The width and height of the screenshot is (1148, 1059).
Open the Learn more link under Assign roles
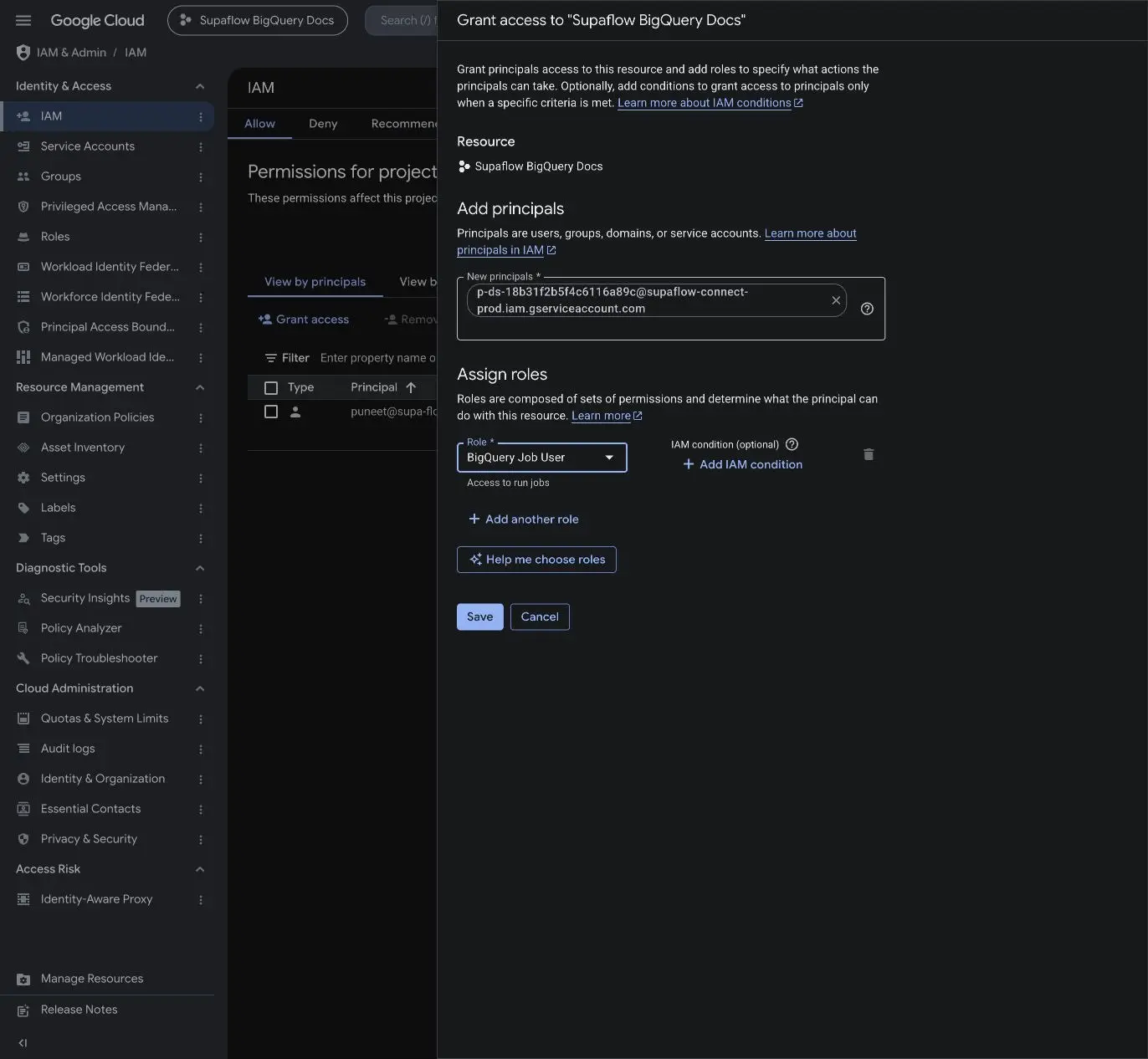click(x=607, y=416)
